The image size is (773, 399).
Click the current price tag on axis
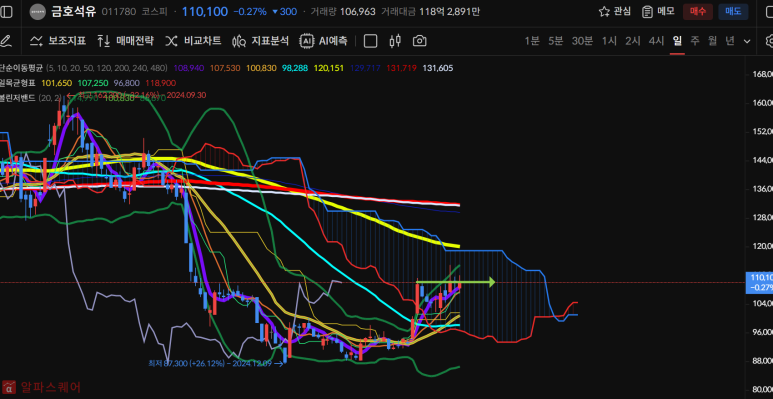(x=759, y=283)
